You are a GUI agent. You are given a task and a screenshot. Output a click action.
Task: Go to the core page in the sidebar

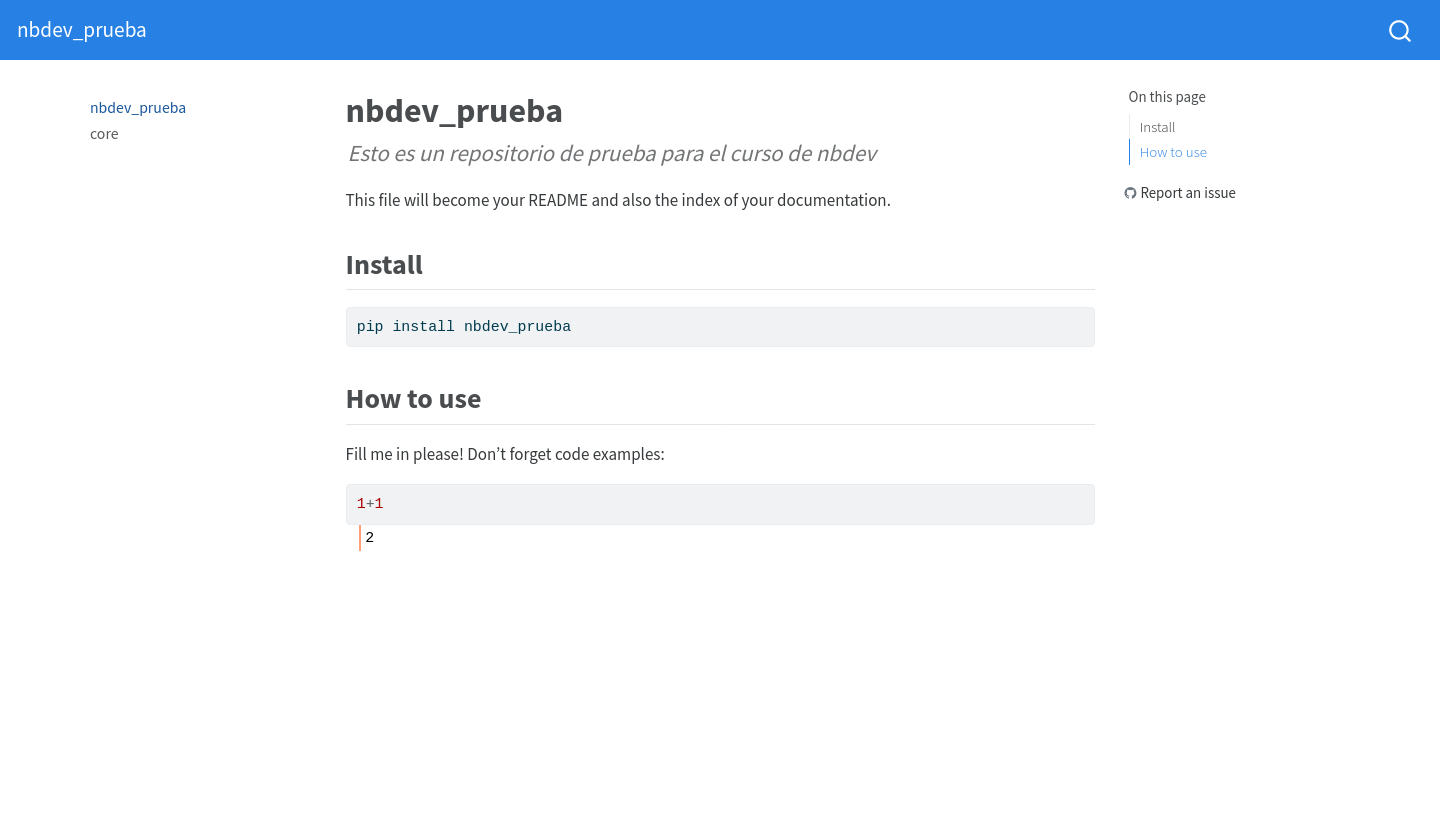tap(104, 134)
